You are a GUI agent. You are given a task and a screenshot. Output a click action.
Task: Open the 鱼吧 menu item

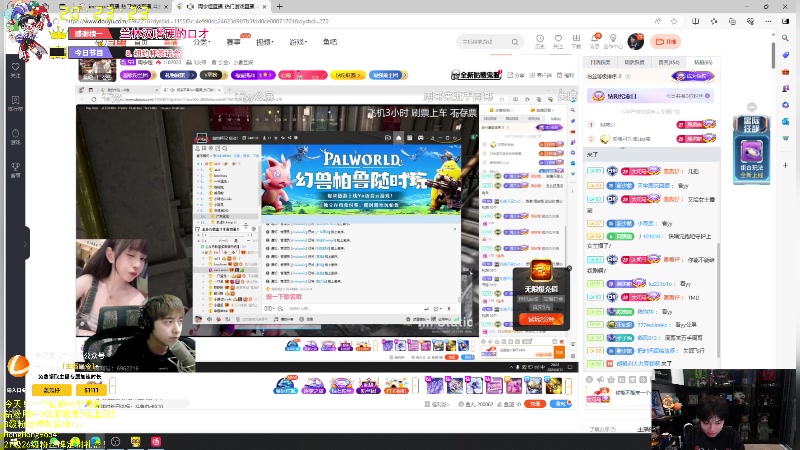pyautogui.click(x=330, y=42)
